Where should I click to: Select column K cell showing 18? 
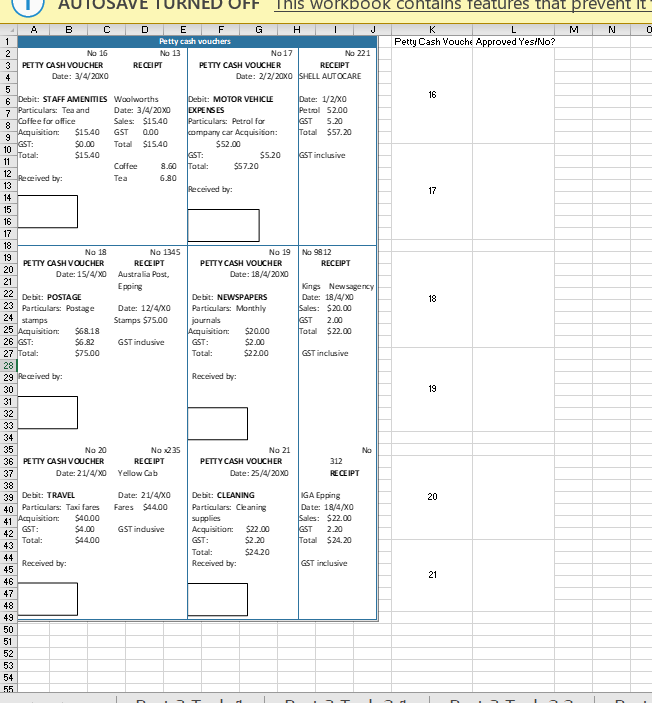coord(432,299)
